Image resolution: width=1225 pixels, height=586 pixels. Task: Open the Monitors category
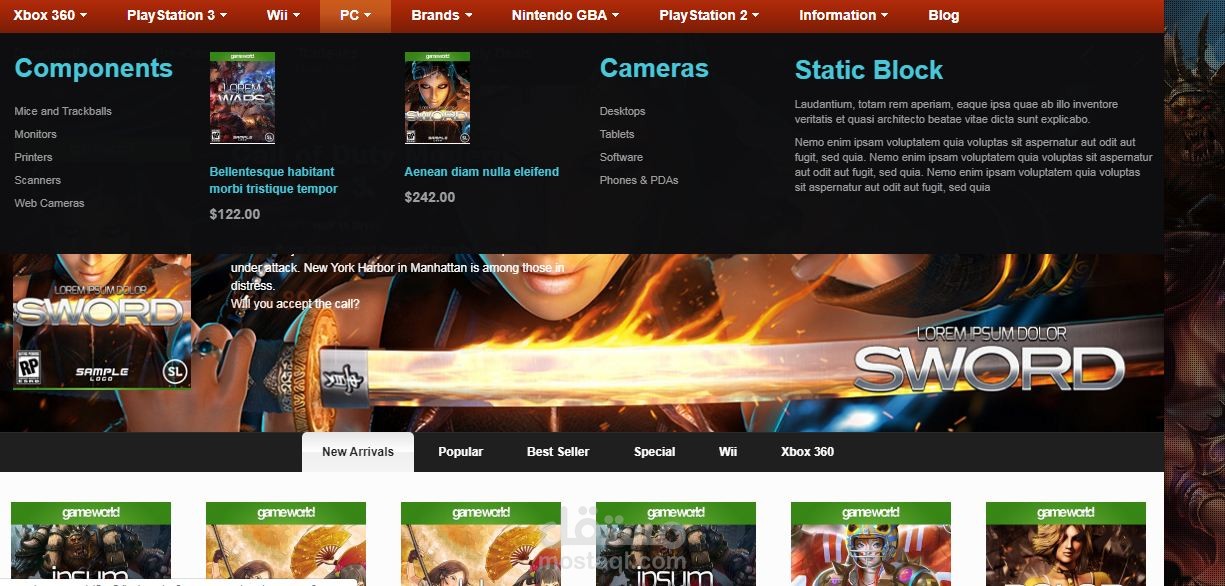click(x=35, y=134)
